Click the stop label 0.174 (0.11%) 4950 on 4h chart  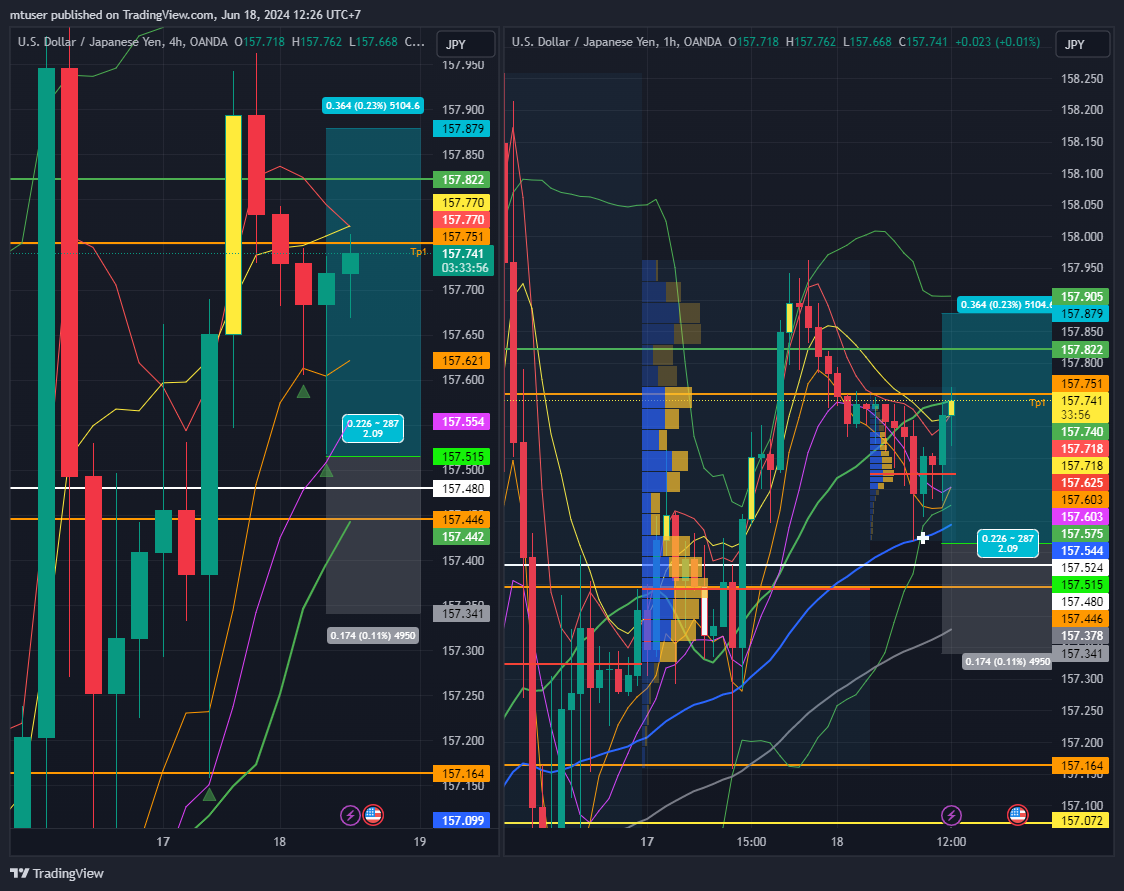pos(373,636)
